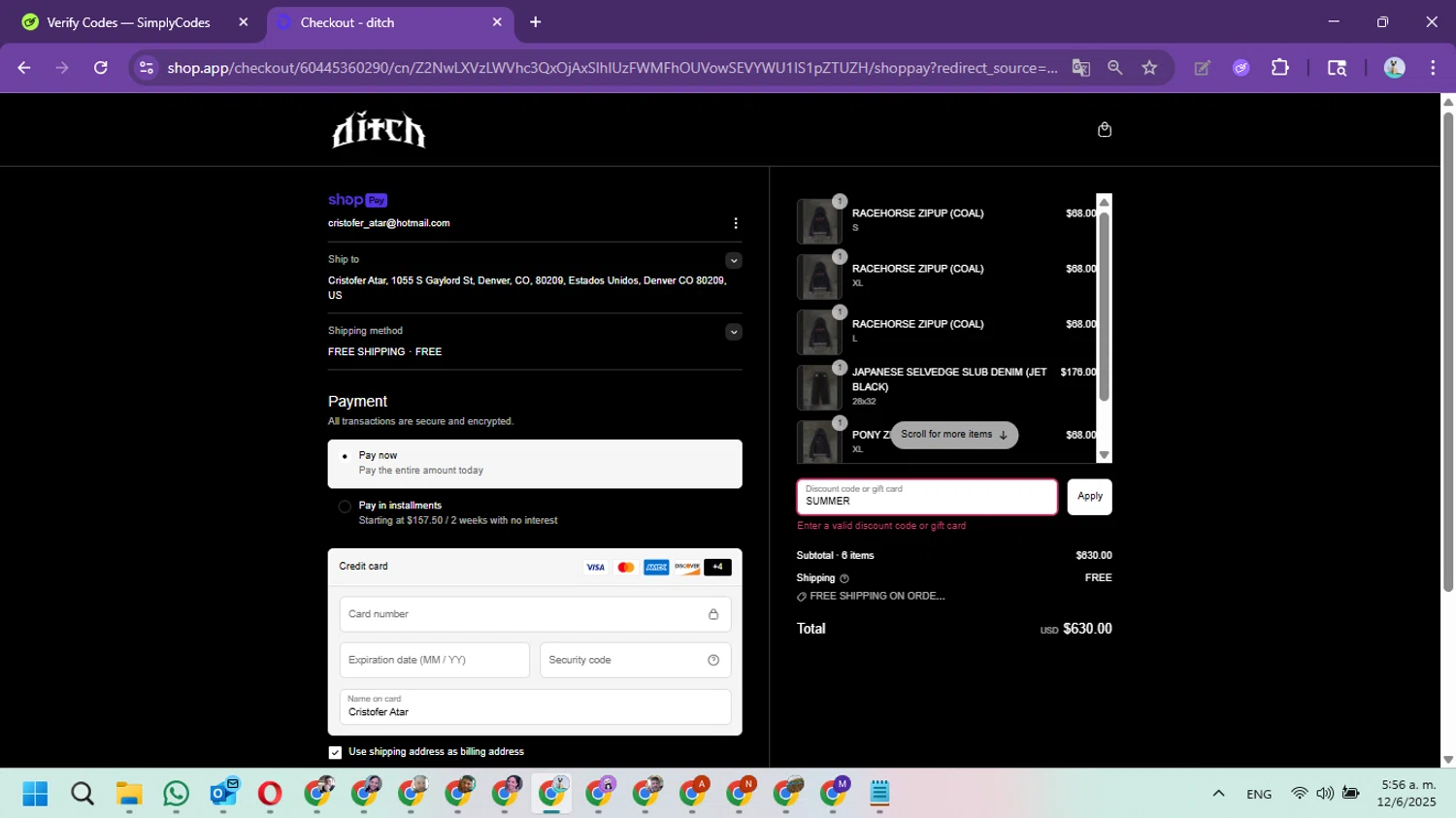Open the extensions puzzle icon
Screen dimensions: 1456x818
(1280, 68)
